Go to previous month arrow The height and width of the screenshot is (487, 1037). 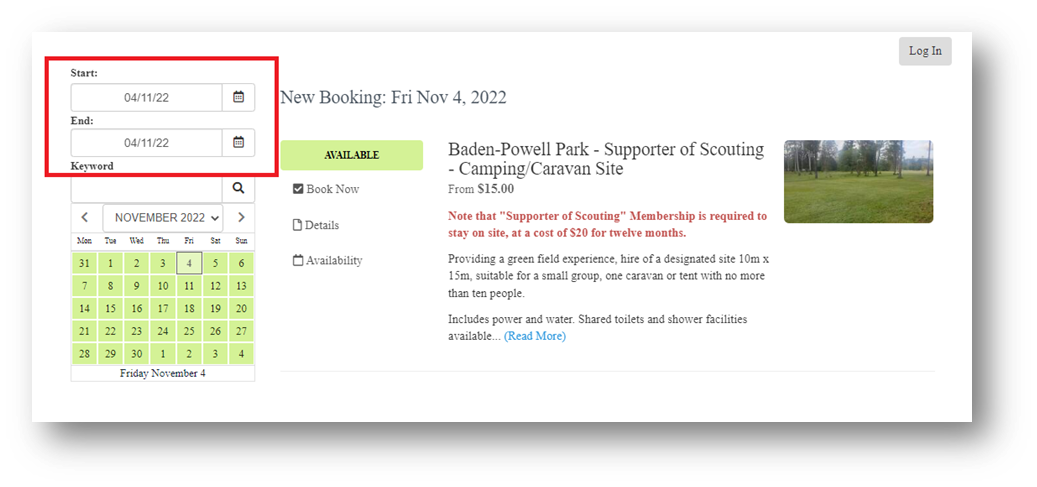point(85,217)
